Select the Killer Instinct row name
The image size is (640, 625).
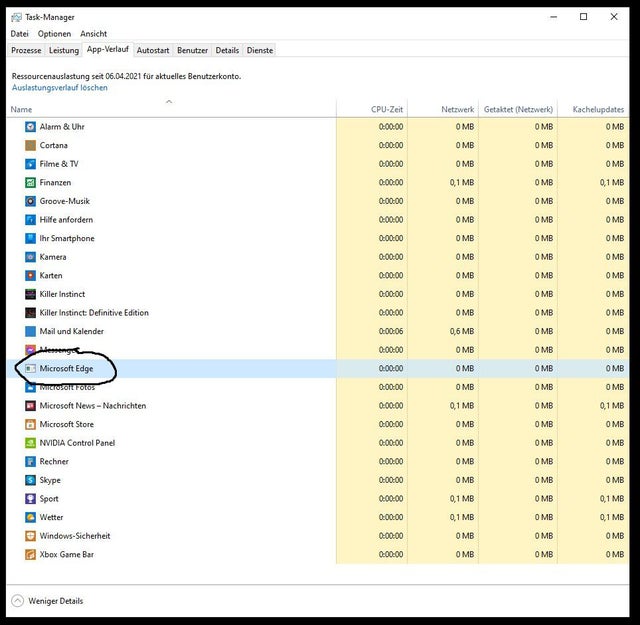62,294
